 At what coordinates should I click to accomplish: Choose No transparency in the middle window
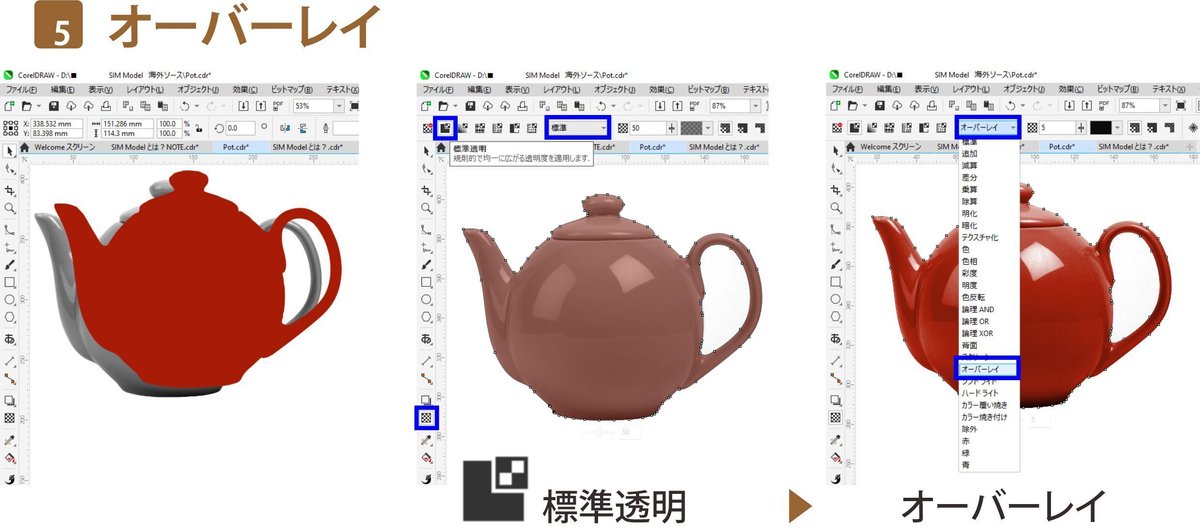point(427,128)
